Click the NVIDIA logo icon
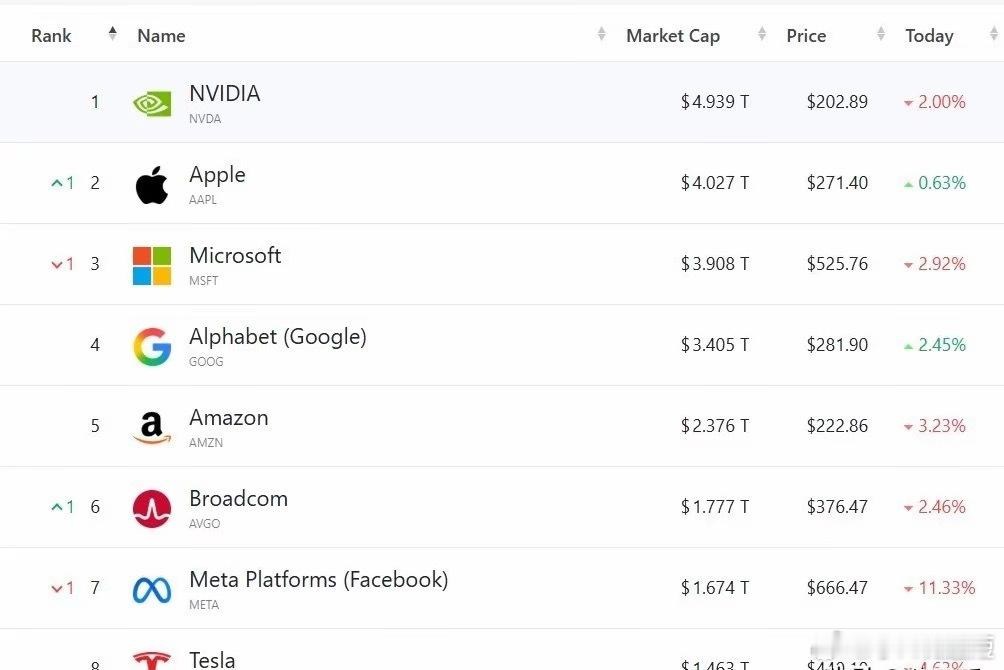 coord(152,103)
